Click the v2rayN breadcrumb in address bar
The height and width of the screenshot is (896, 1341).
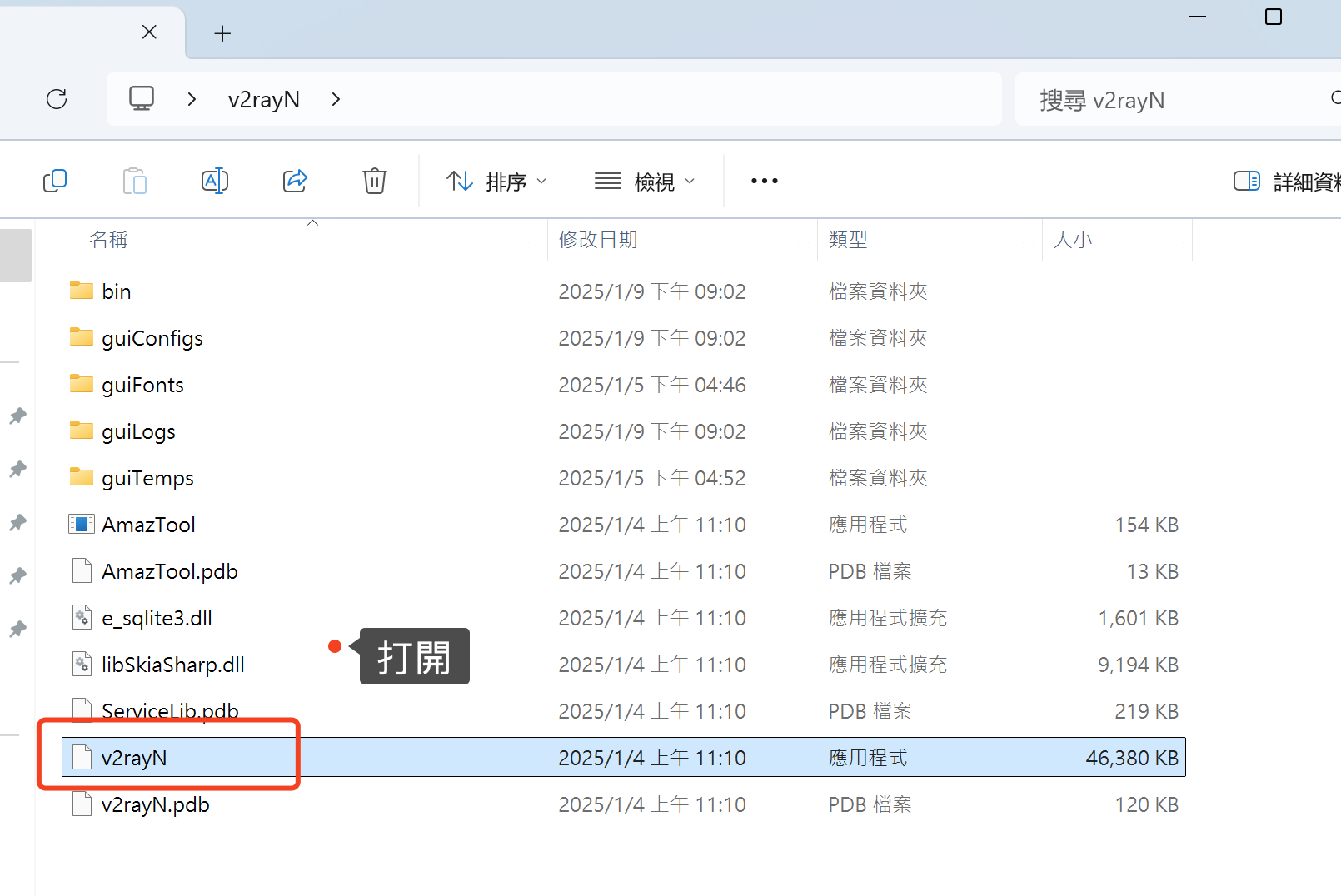point(264,100)
